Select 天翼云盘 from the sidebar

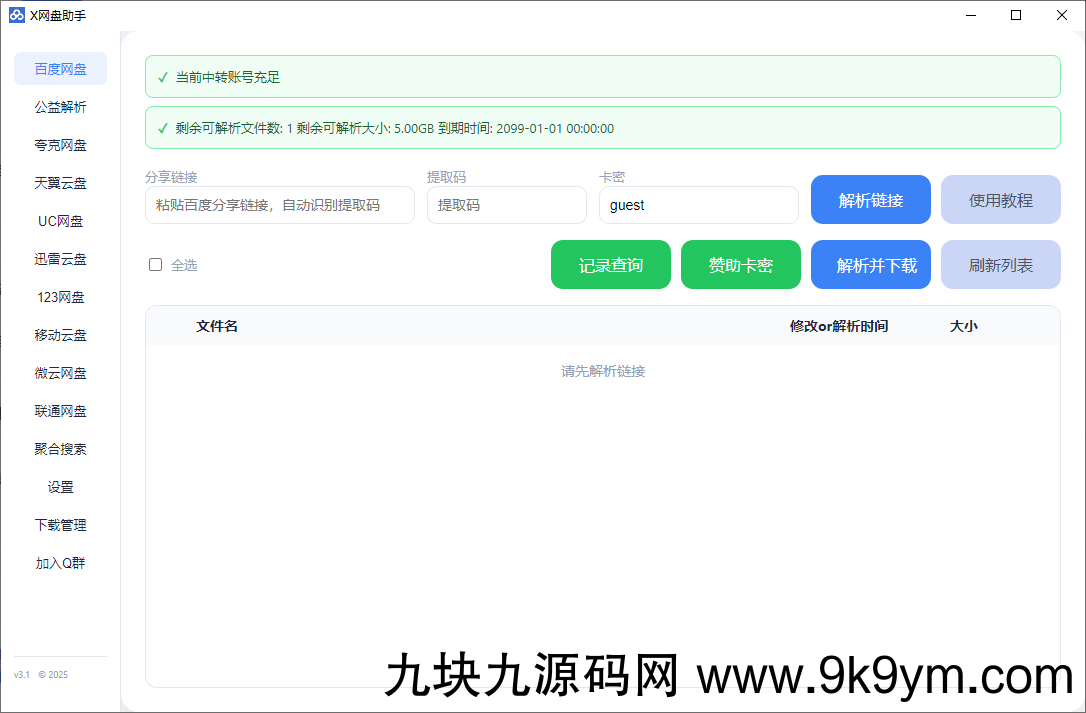60,182
